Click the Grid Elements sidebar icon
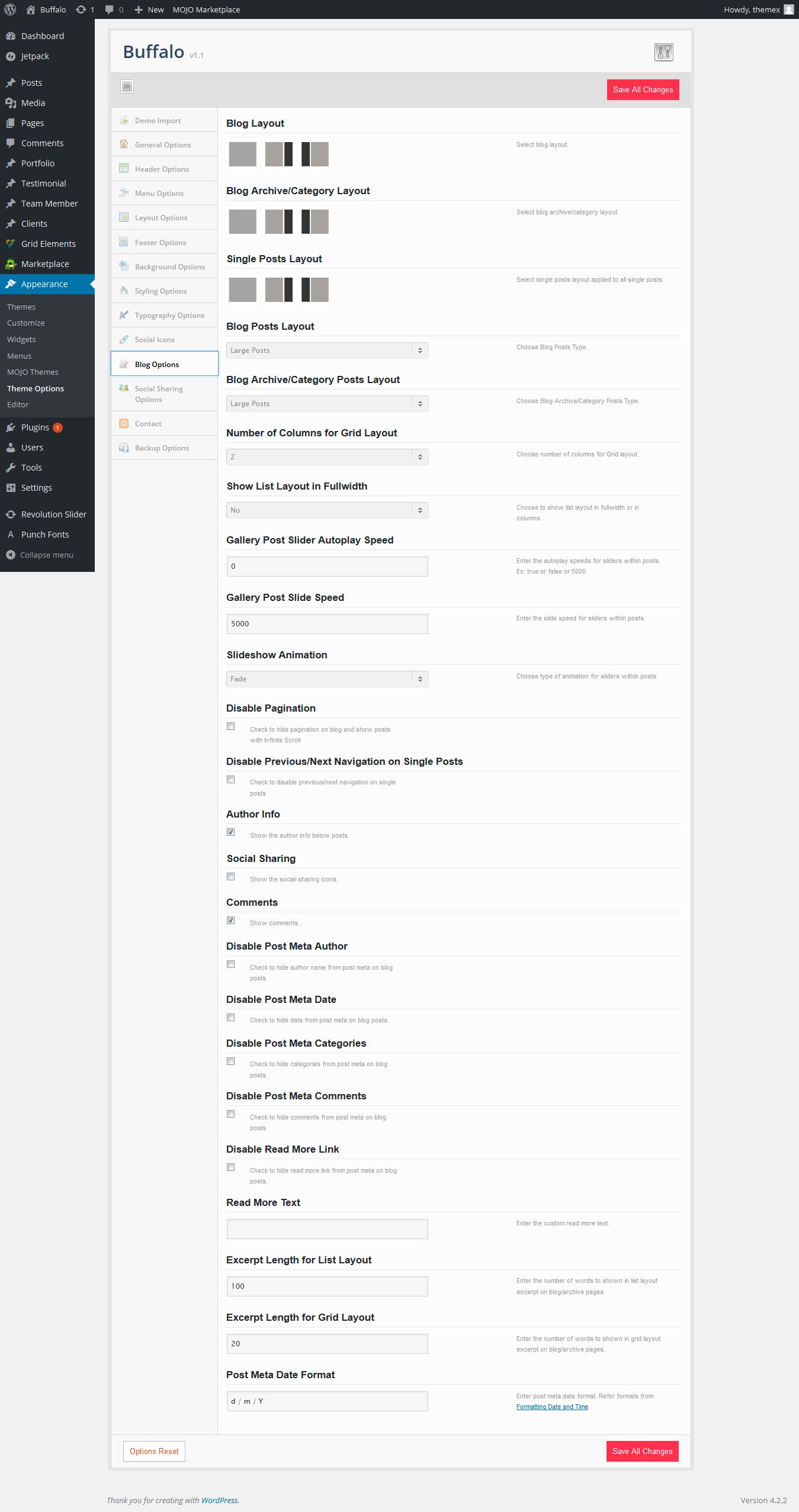The image size is (799, 1512). click(11, 244)
